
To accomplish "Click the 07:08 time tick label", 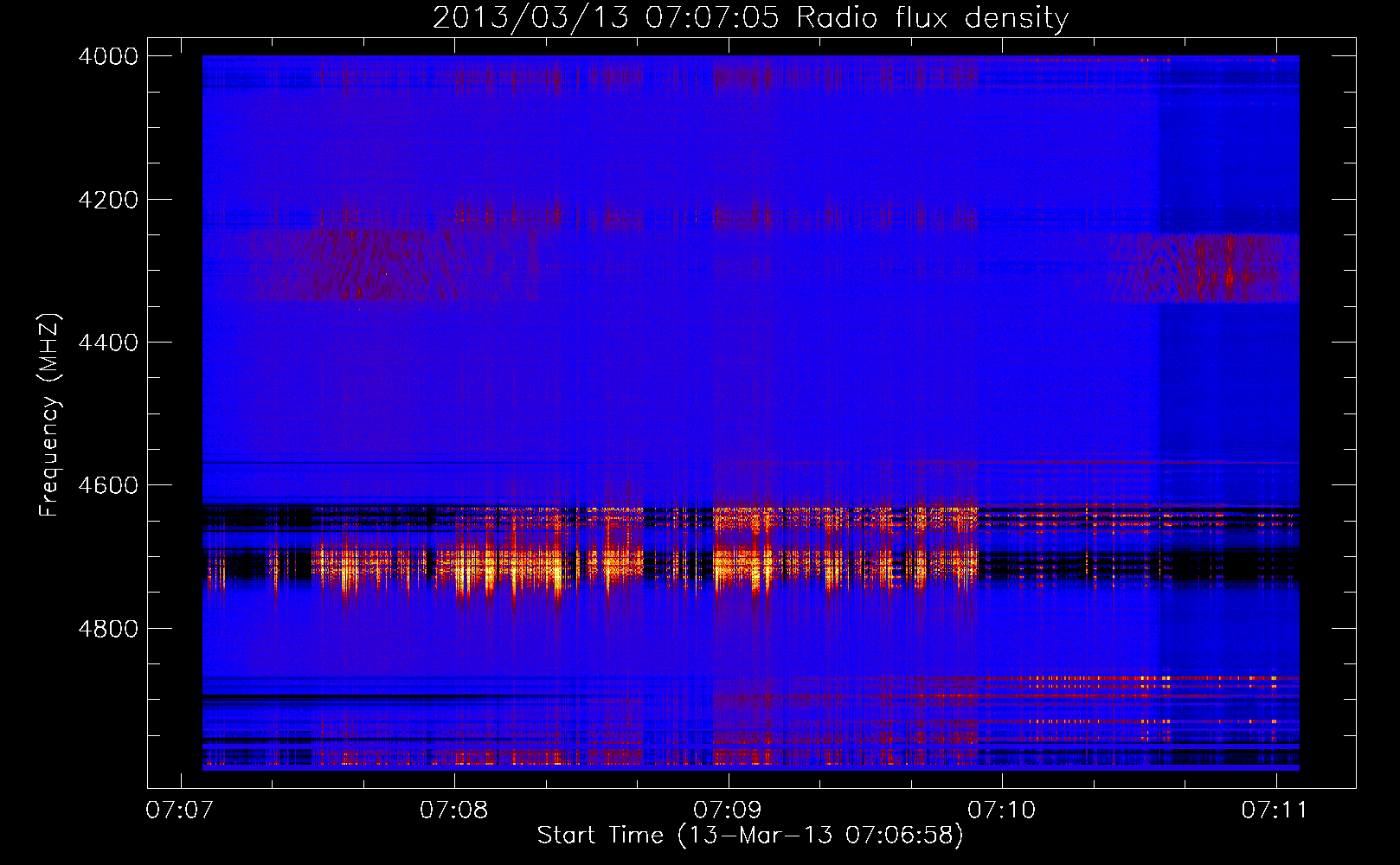I will [454, 810].
